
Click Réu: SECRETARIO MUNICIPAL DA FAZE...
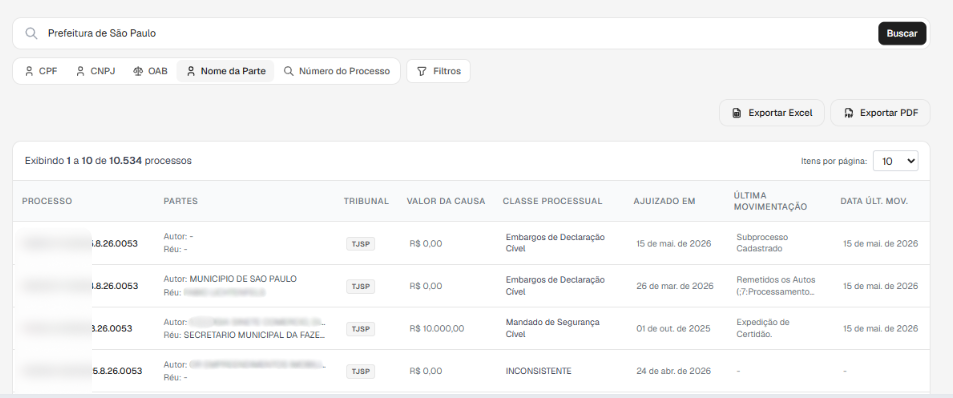[244, 334]
